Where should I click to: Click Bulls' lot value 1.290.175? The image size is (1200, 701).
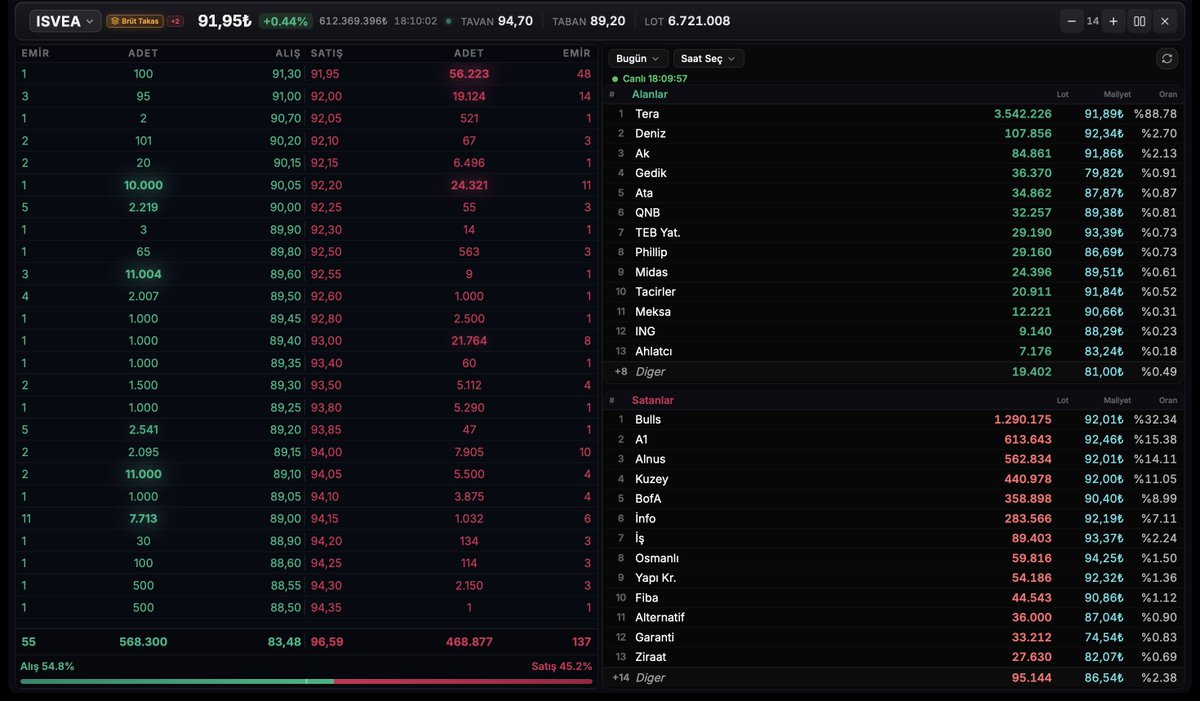[1023, 420]
